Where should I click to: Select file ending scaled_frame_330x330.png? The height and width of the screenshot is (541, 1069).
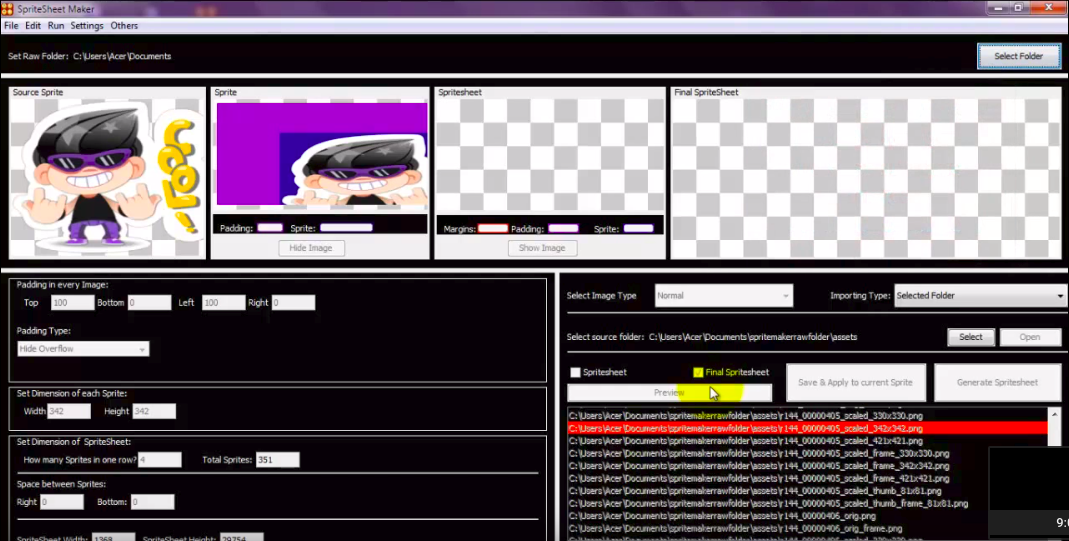point(759,454)
